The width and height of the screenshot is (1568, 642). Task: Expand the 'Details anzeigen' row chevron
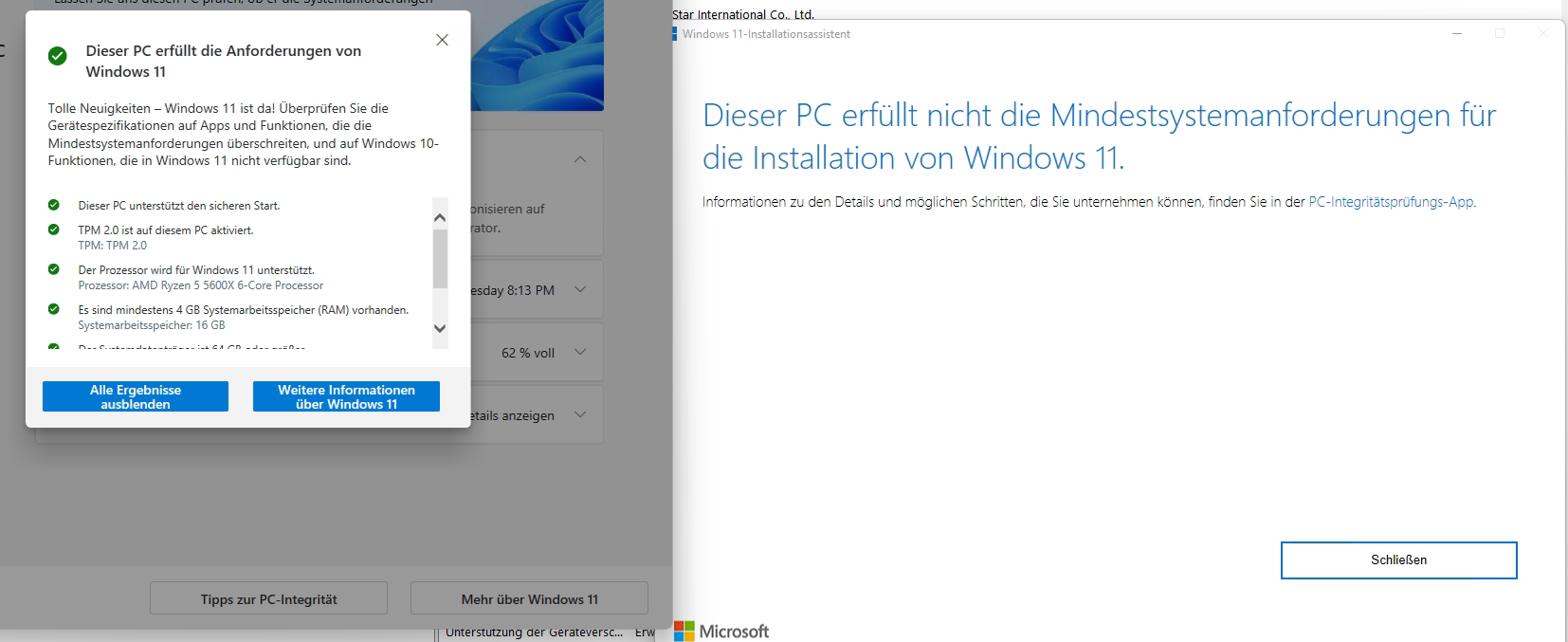580,414
